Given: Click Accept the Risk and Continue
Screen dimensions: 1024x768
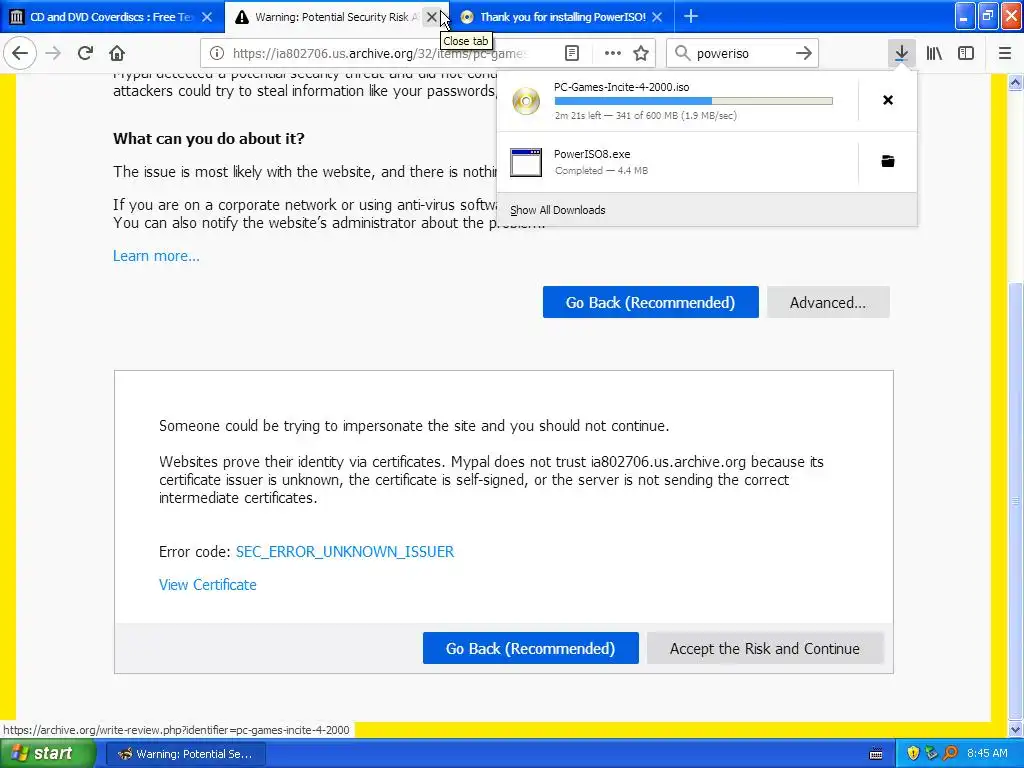Looking at the screenshot, I should (x=765, y=648).
